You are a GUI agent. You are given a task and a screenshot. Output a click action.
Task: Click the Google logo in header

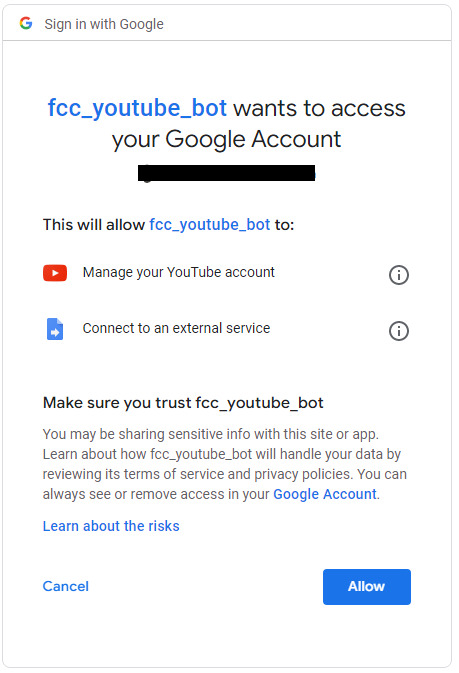[x=26, y=23]
